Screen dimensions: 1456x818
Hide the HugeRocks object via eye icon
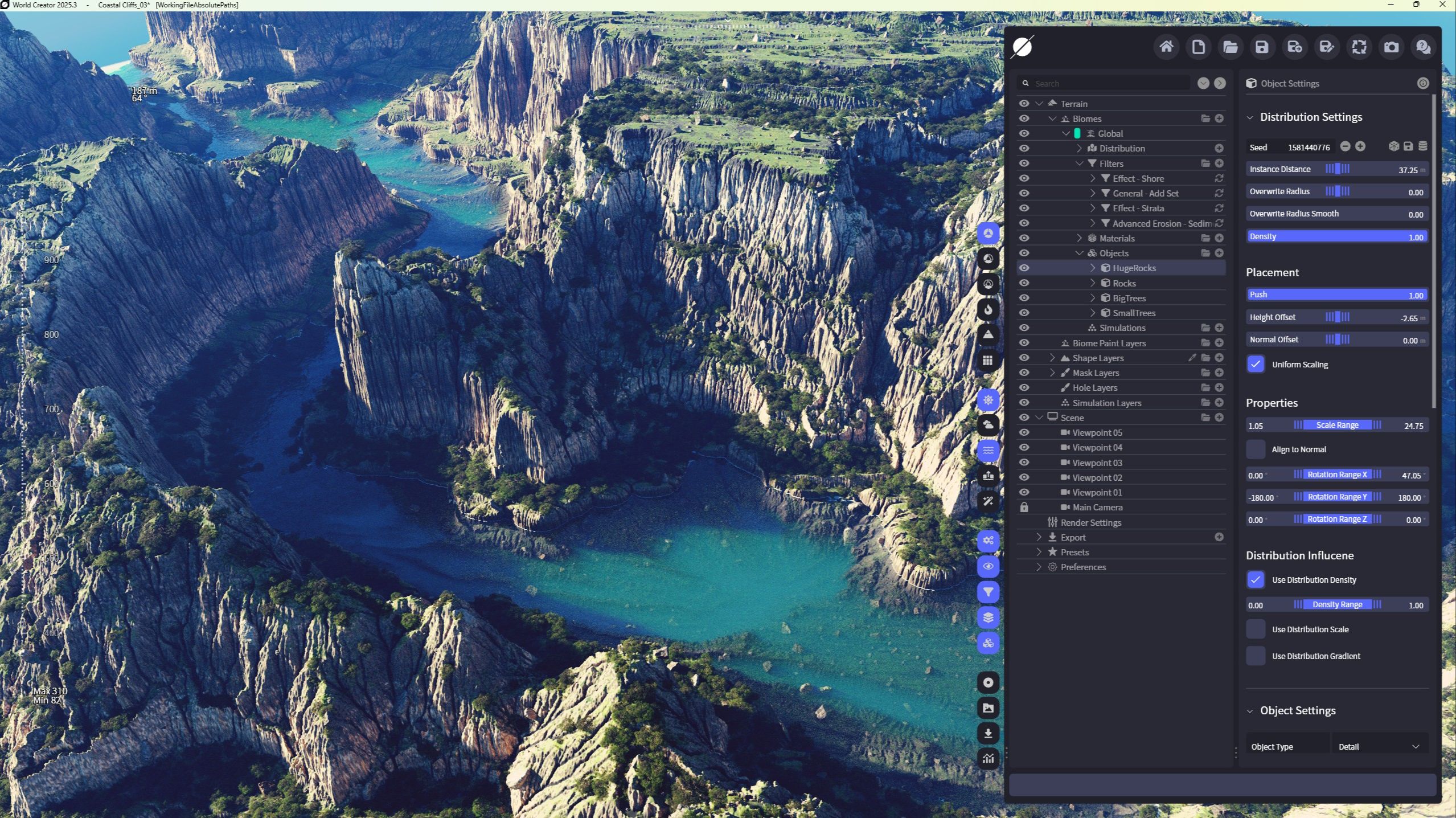(x=1024, y=268)
